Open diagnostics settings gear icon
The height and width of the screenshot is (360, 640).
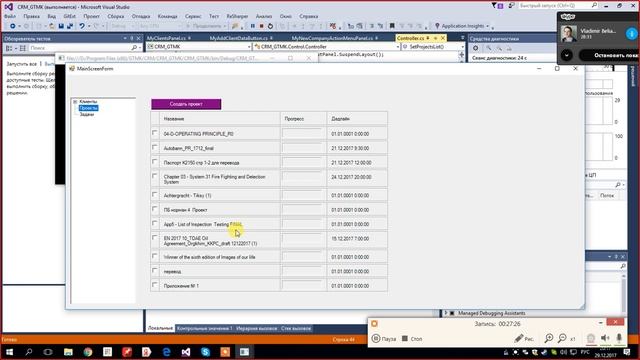click(x=476, y=48)
